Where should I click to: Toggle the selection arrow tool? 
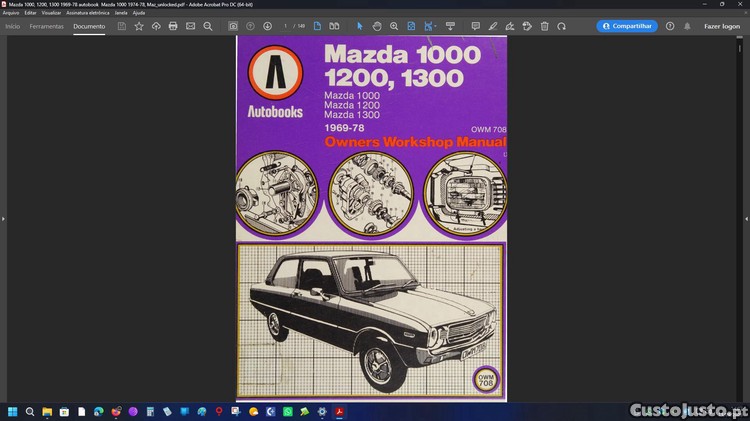(x=360, y=26)
